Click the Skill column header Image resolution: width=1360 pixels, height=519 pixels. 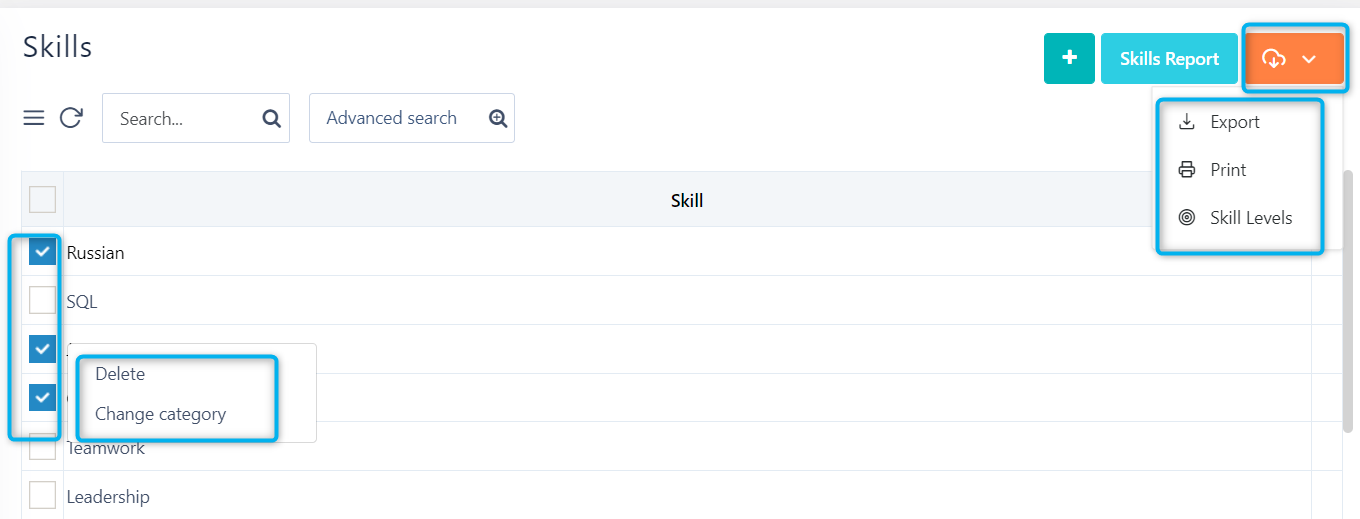pyautogui.click(x=687, y=200)
